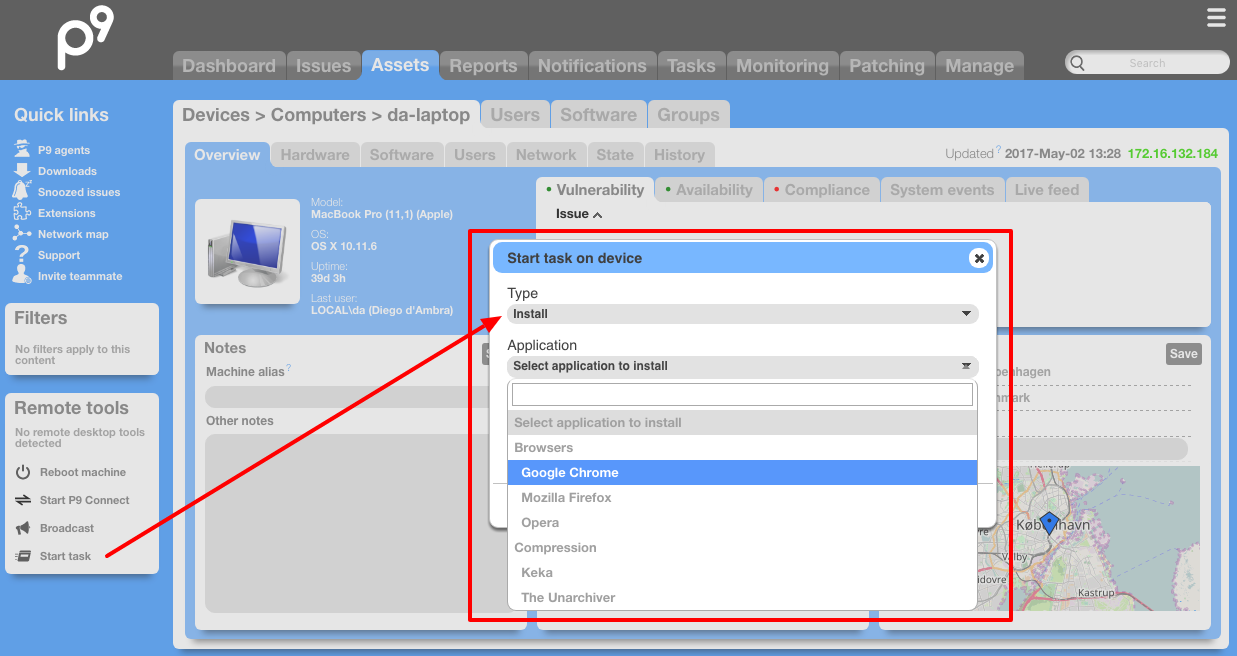Click the Start task link

[x=65, y=556]
